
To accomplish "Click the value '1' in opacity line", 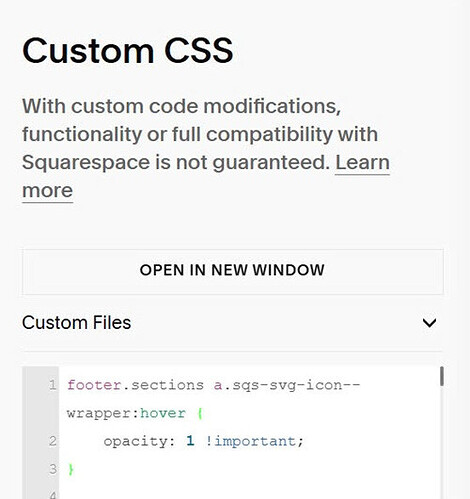I will [190, 441].
